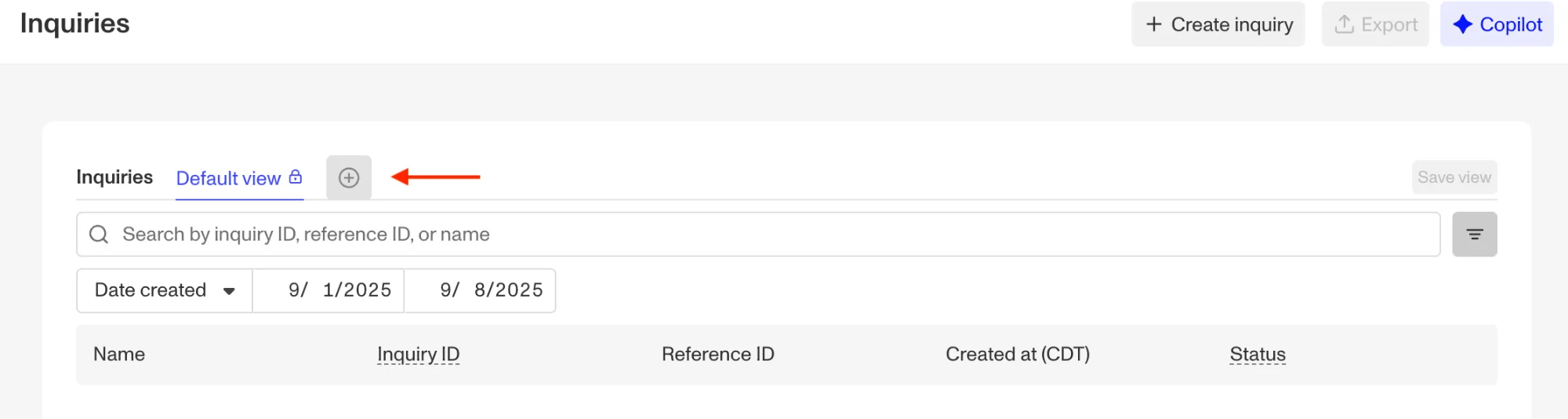Select the Default view tab
The height and width of the screenshot is (419, 1568).
tap(228, 179)
